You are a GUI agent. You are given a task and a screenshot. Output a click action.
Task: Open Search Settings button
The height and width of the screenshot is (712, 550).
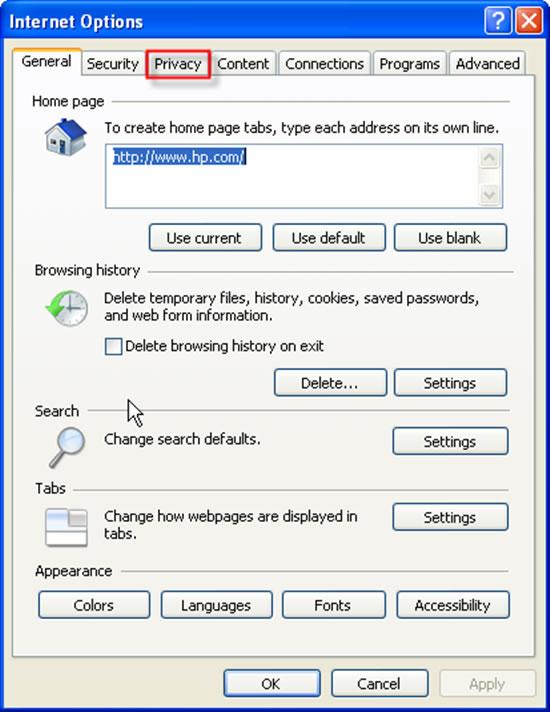point(450,441)
